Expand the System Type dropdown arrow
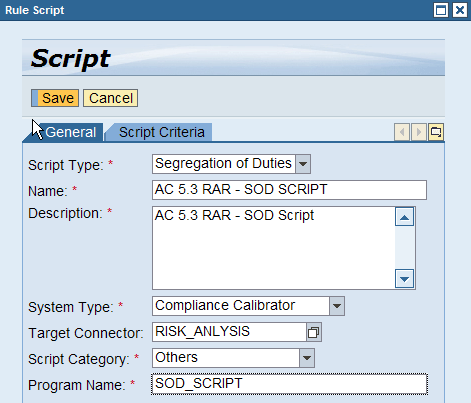This screenshot has height=403, width=471. point(337,306)
